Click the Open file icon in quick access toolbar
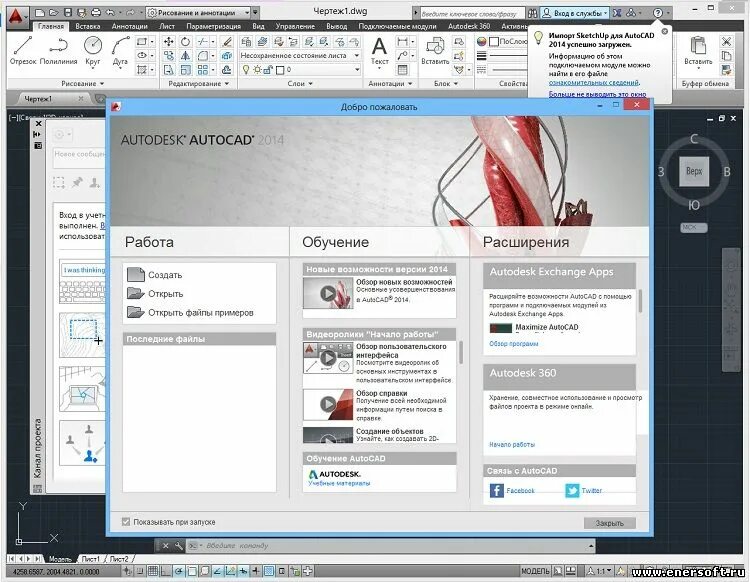The image size is (750, 582). tap(54, 12)
